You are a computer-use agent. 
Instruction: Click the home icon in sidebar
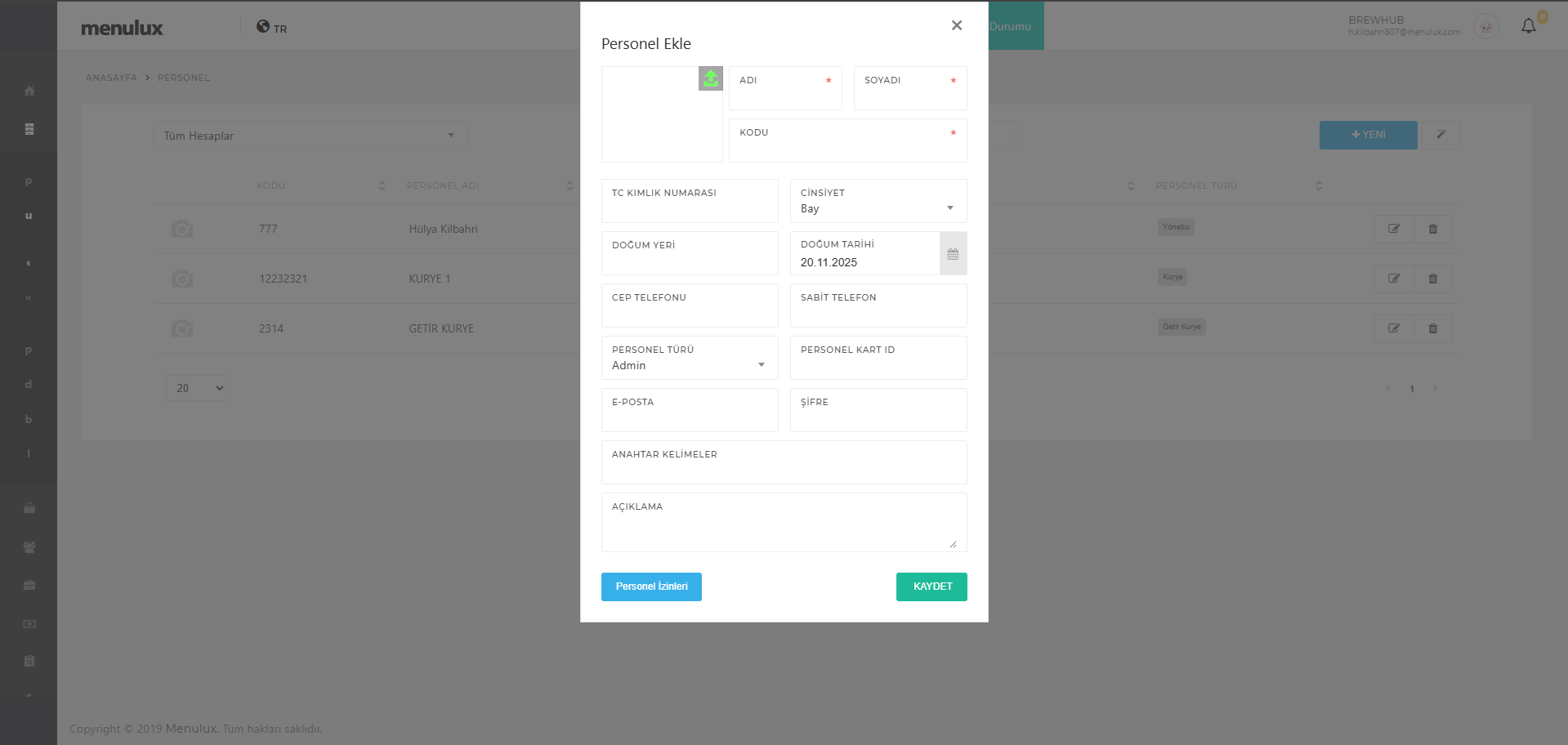29,91
